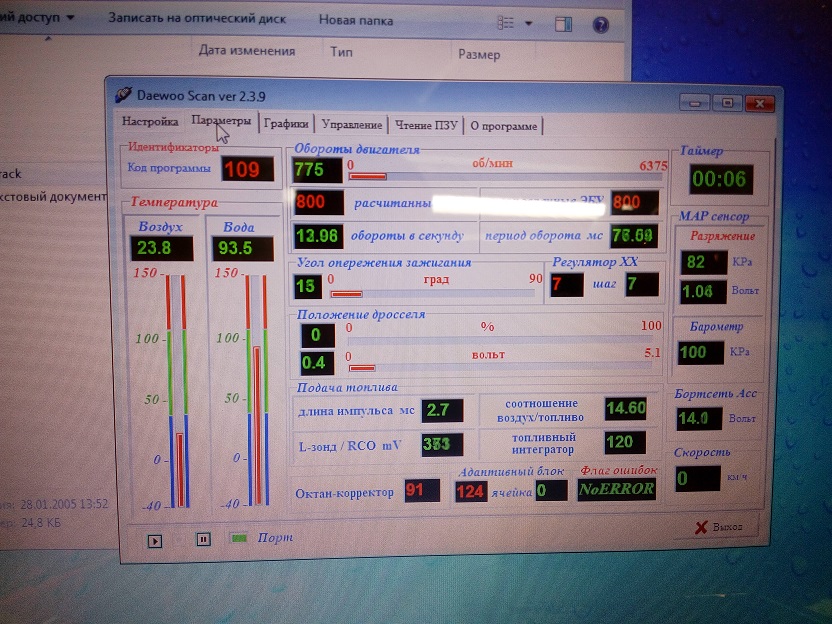Image resolution: width=832 pixels, height=624 pixels.
Task: Click the NoERROR error flag indicator
Action: 617,489
